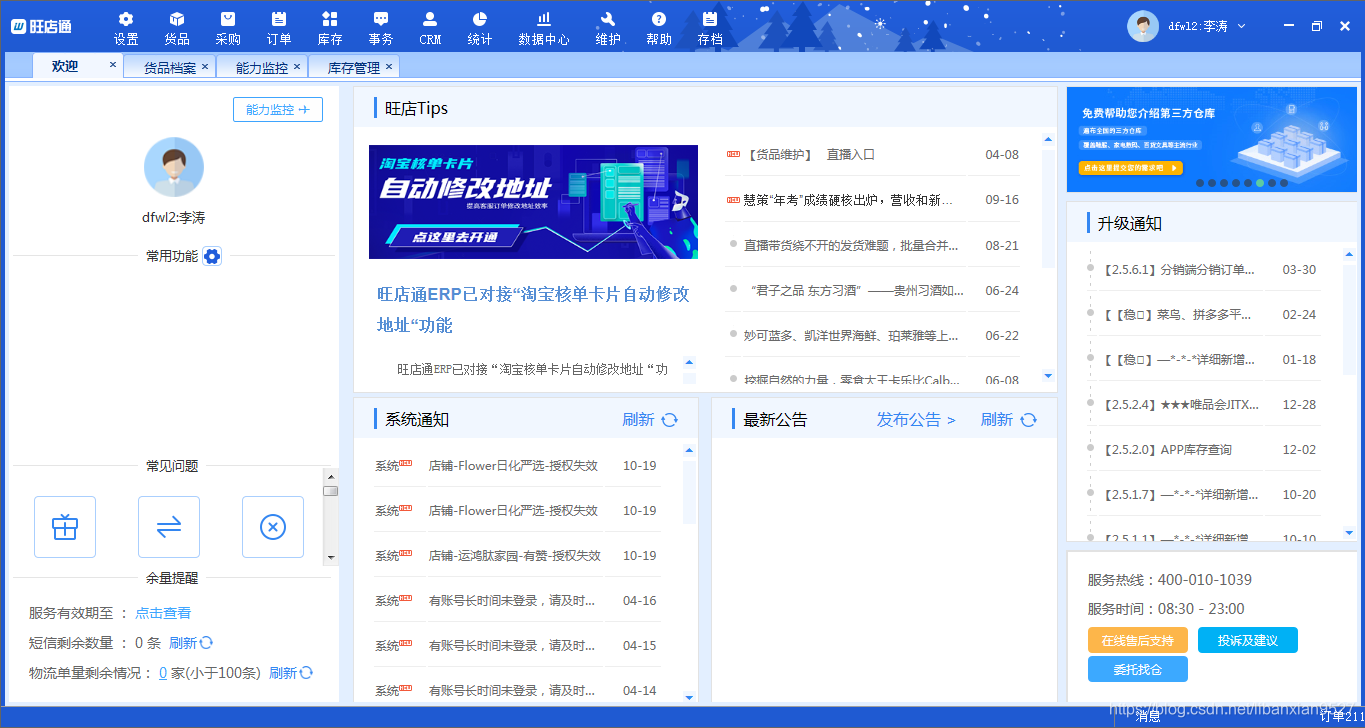Switch to the 库存管理 tab
The height and width of the screenshot is (728, 1365).
coord(353,67)
